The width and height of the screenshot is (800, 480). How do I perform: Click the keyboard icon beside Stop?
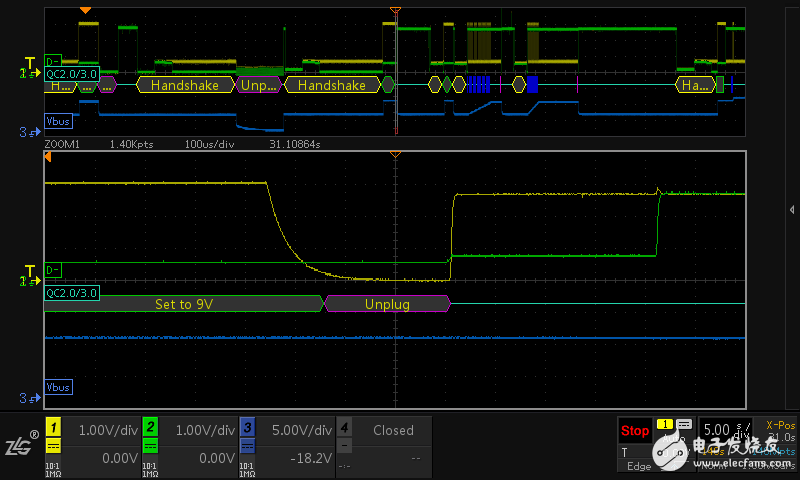tap(684, 425)
